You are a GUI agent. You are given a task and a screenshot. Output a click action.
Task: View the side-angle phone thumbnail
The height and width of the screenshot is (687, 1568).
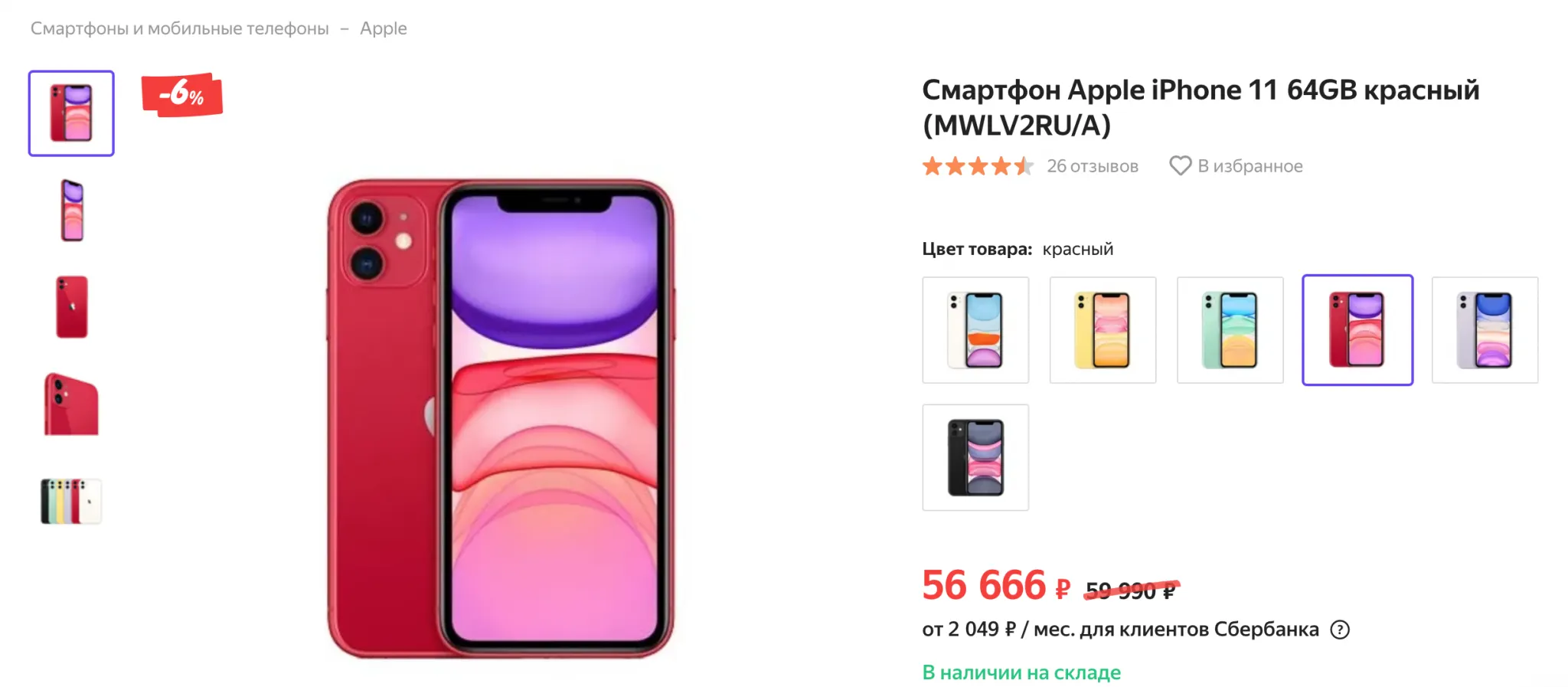pos(72,211)
